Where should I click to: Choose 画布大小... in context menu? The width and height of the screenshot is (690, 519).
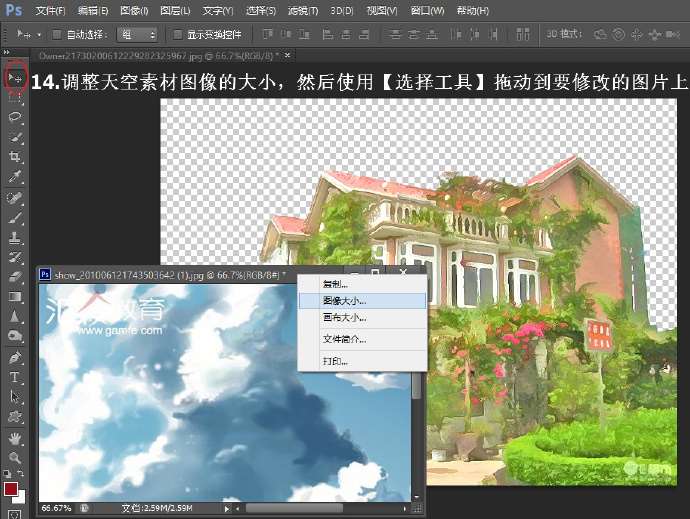click(x=362, y=317)
